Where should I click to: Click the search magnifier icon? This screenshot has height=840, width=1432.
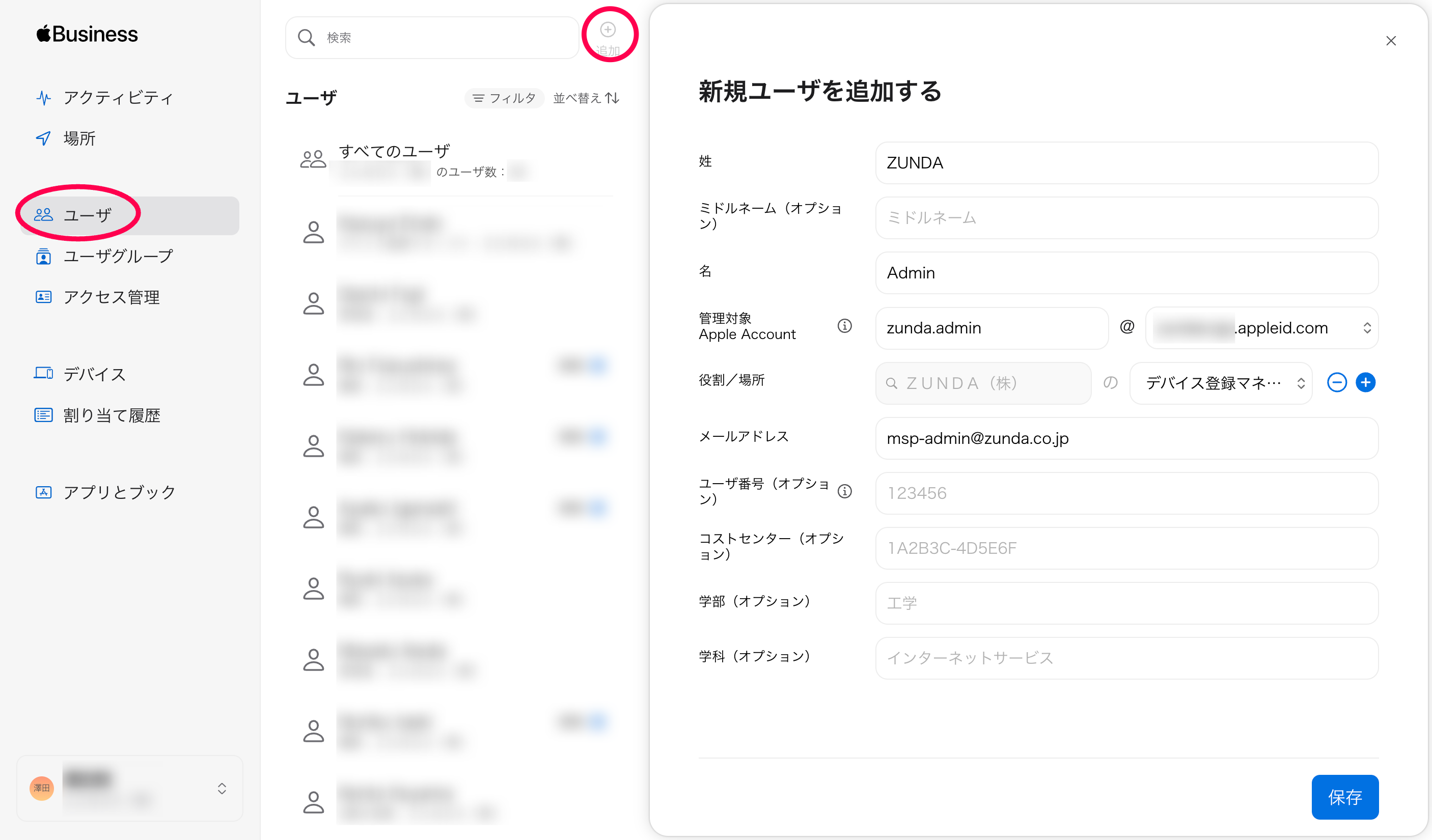click(x=306, y=38)
